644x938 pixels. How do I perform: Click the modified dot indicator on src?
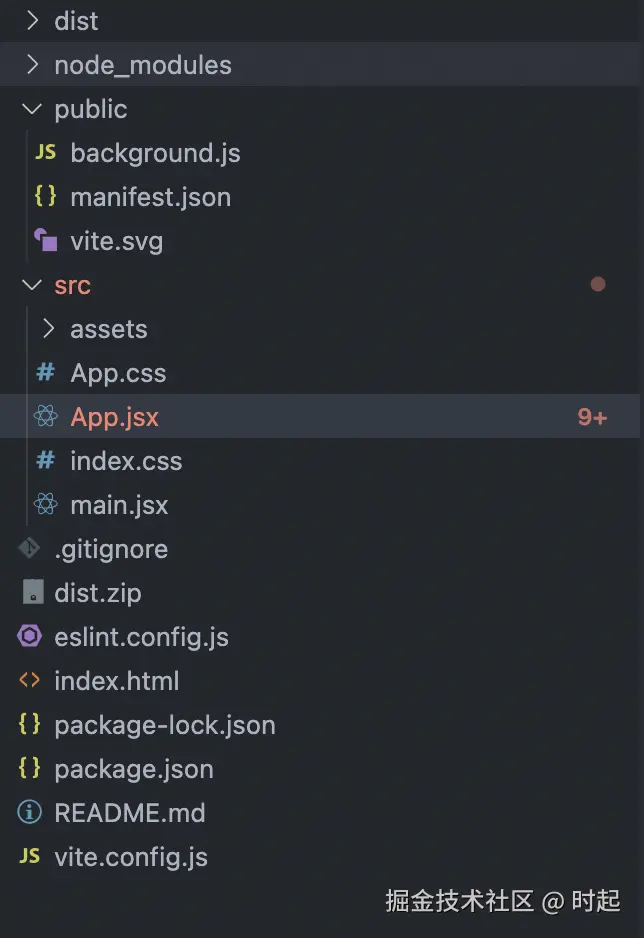click(598, 285)
